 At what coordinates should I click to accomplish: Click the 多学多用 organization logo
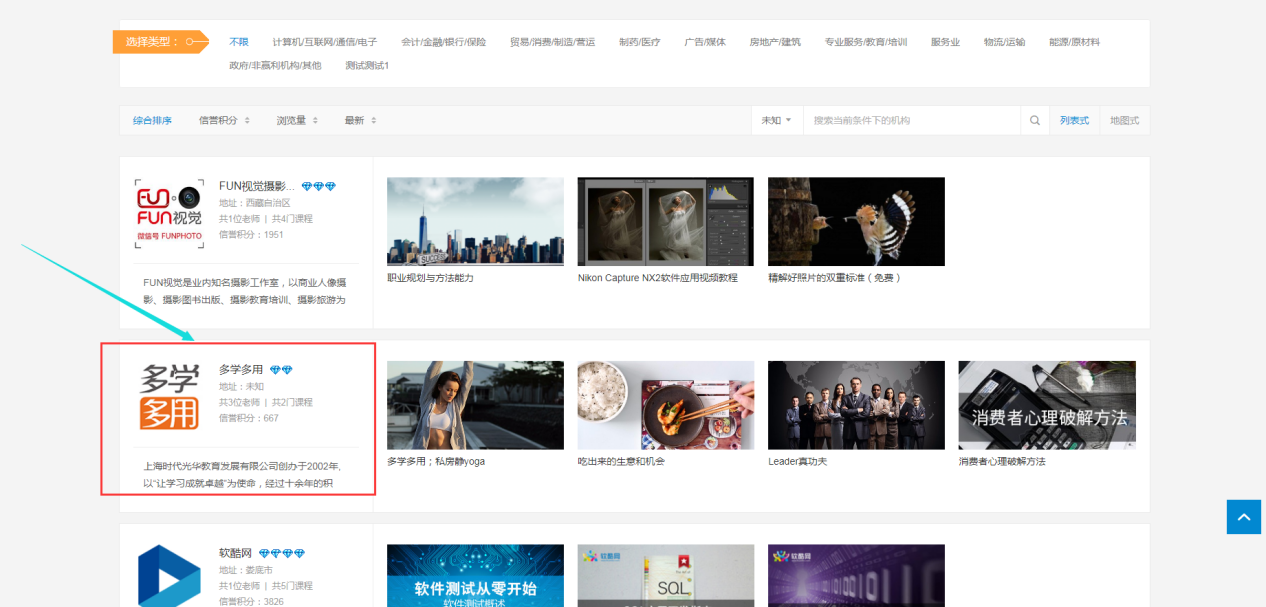click(x=169, y=397)
